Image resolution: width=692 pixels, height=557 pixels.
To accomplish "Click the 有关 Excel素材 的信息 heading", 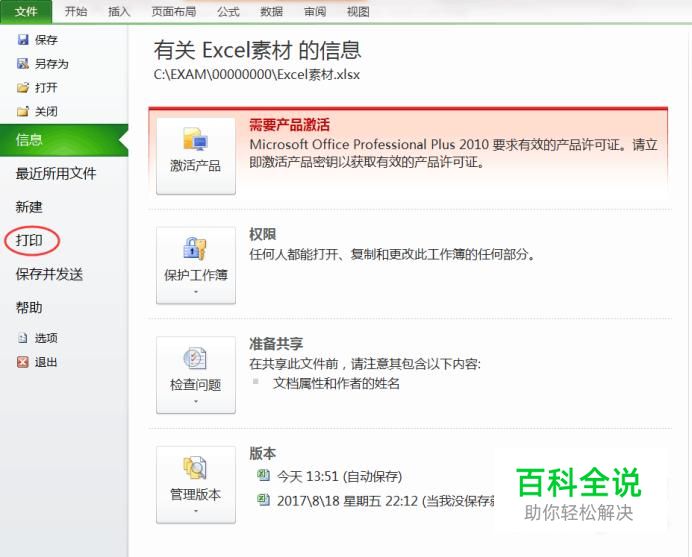I will (257, 50).
